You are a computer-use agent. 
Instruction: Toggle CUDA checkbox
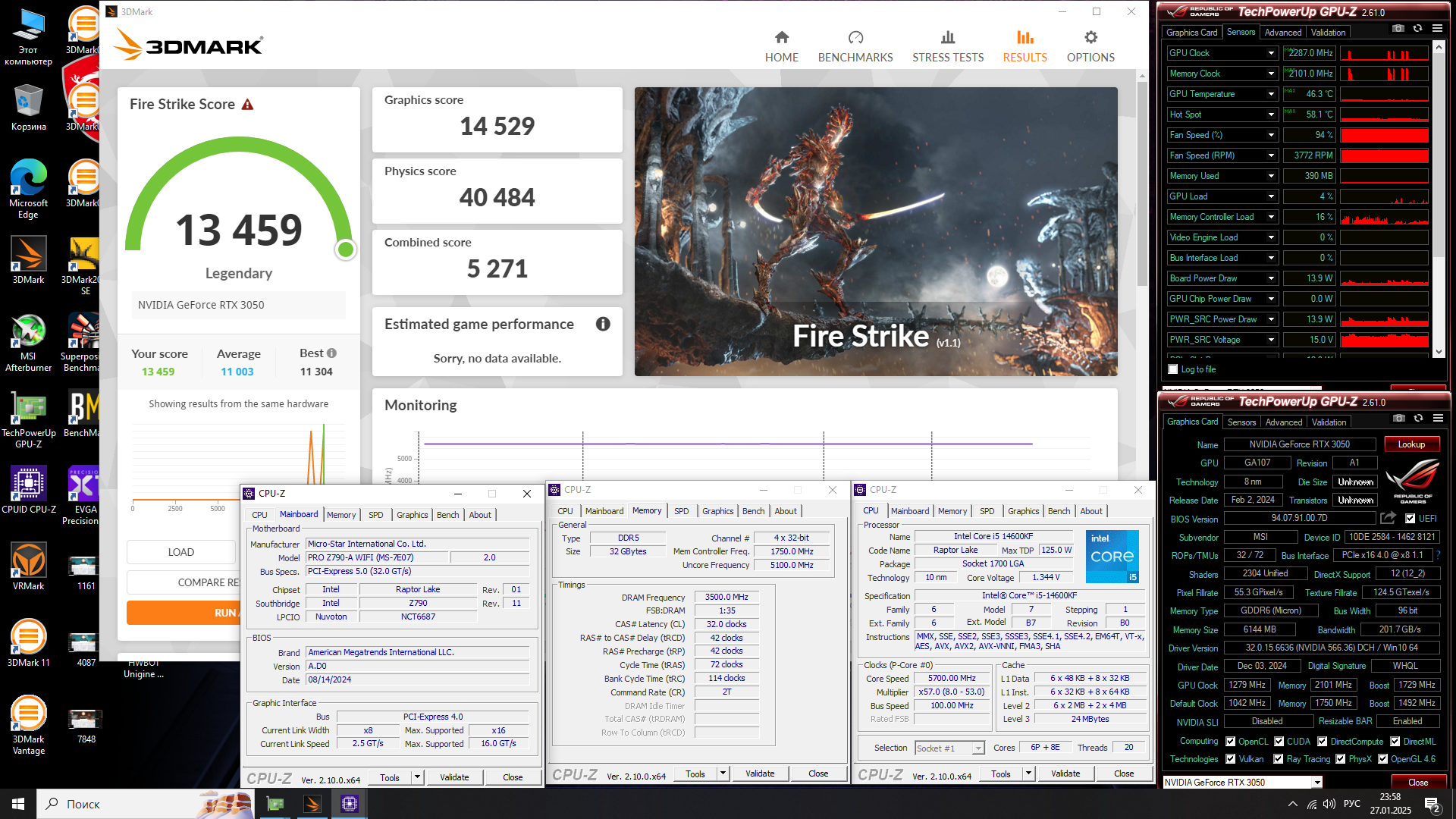pos(1279,742)
